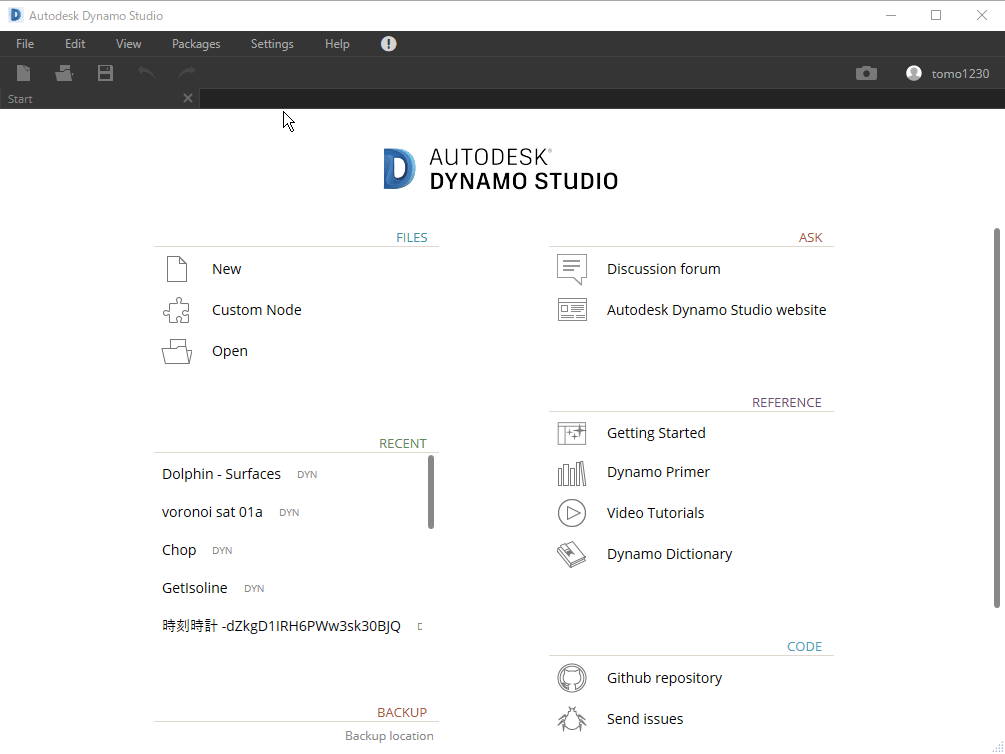The image size is (1005, 754).
Task: Open the Help menu
Action: pos(337,44)
